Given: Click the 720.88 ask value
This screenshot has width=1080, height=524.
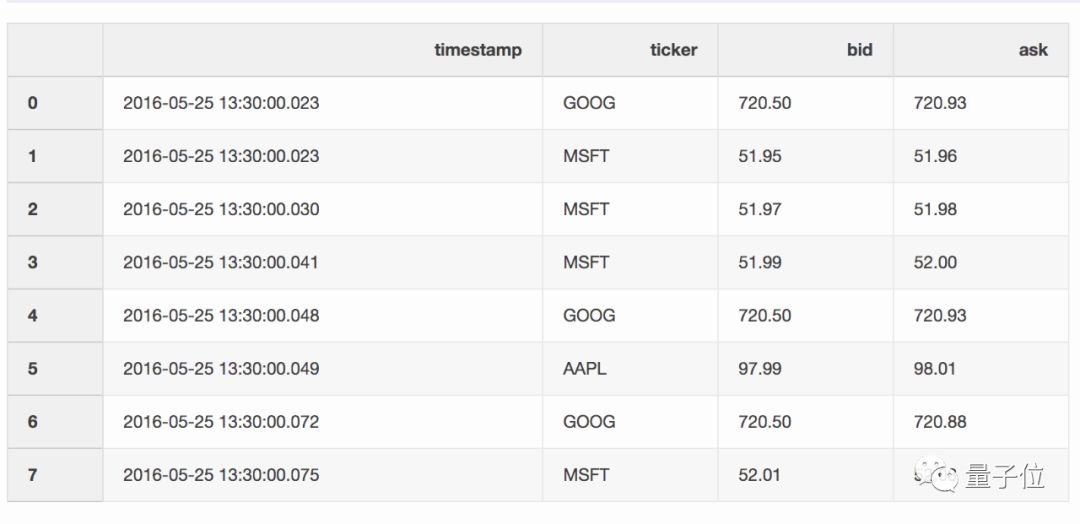Looking at the screenshot, I should [x=940, y=422].
